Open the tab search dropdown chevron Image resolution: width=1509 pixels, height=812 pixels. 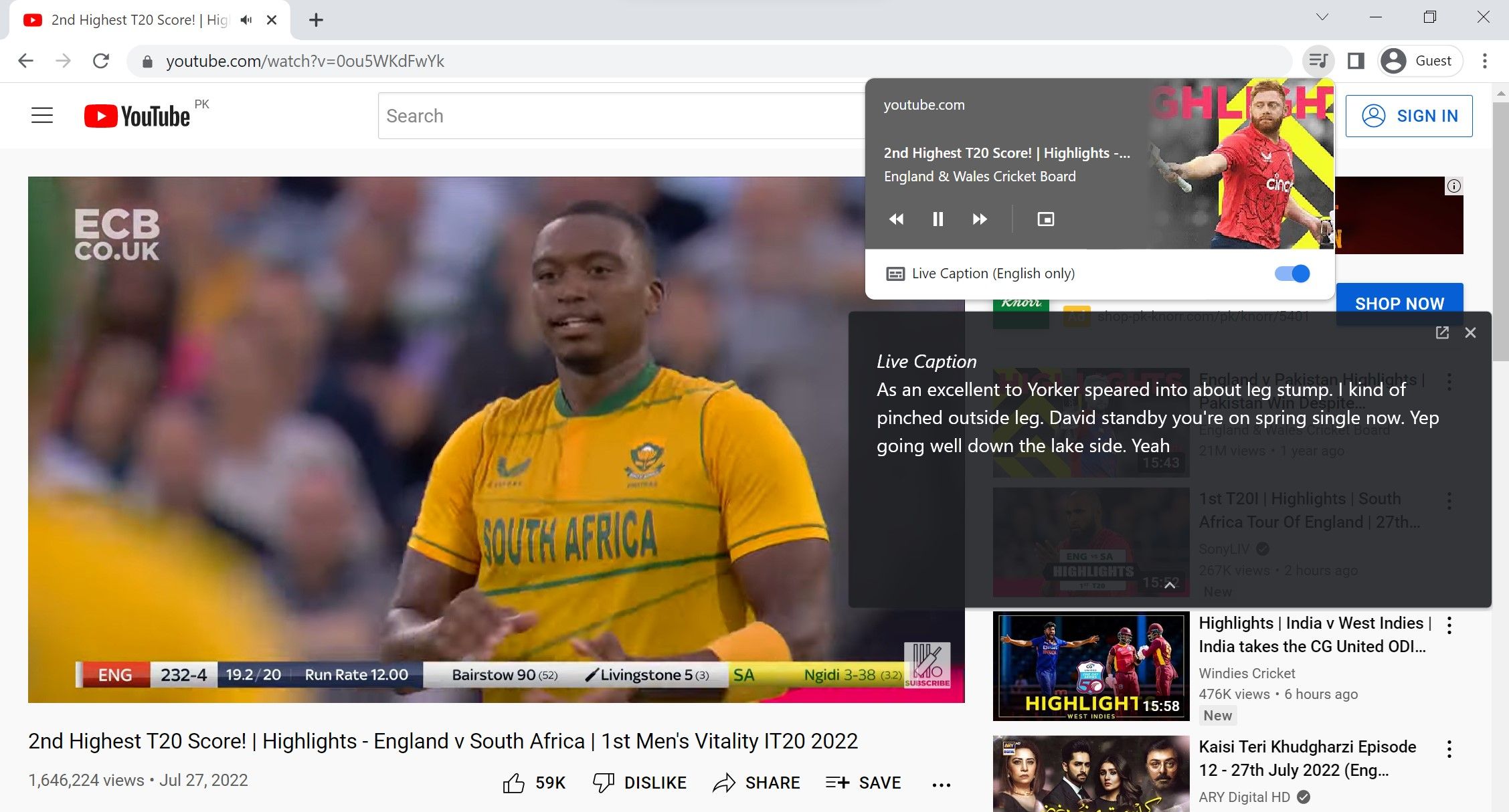[x=1322, y=17]
